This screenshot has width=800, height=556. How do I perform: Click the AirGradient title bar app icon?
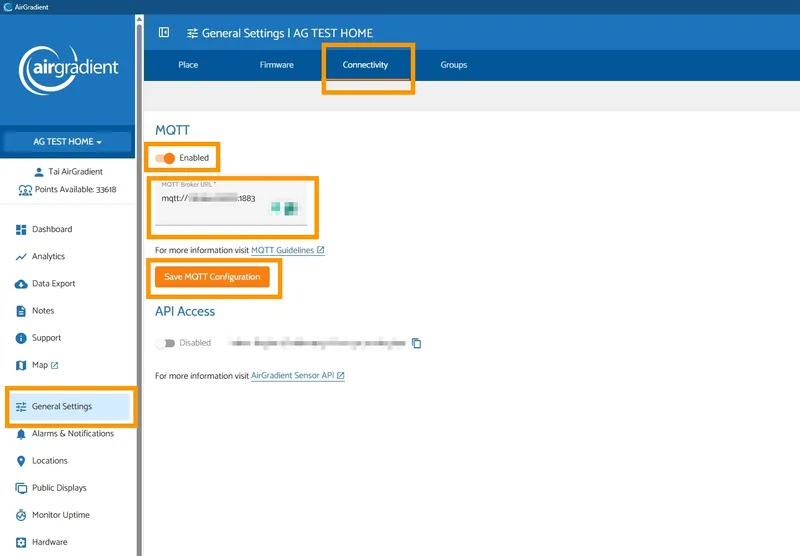tap(7, 7)
